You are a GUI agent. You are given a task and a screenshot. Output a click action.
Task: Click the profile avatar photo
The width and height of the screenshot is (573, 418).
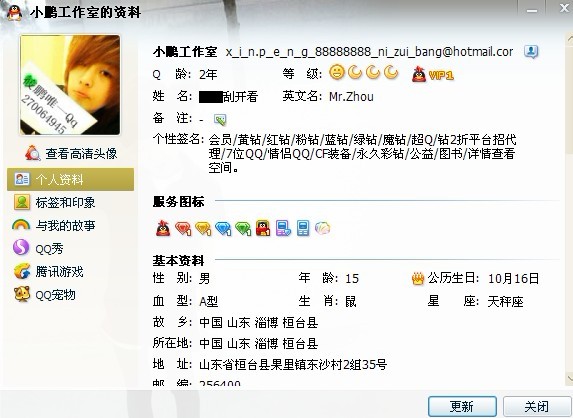70,85
